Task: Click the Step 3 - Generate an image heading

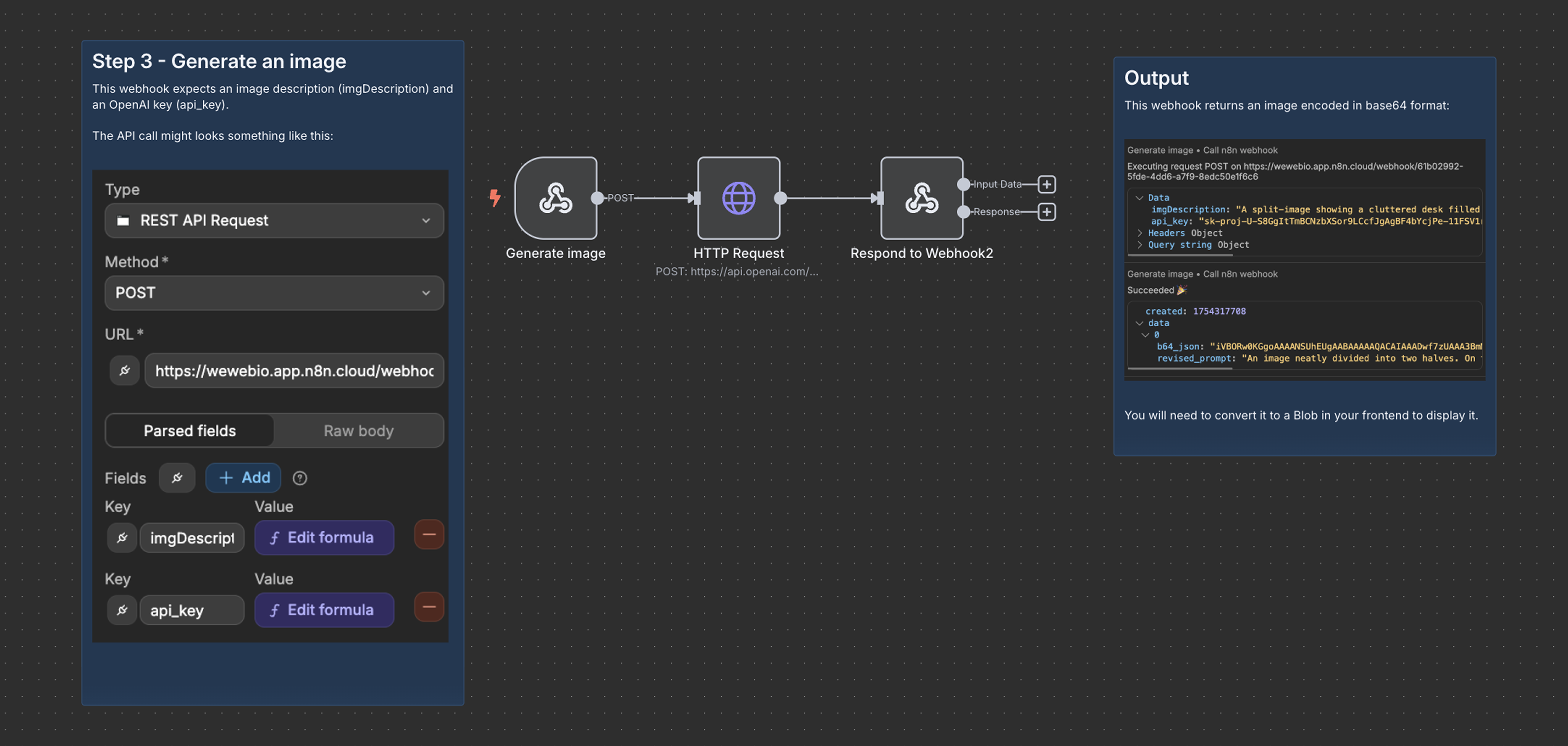Action: [x=219, y=61]
